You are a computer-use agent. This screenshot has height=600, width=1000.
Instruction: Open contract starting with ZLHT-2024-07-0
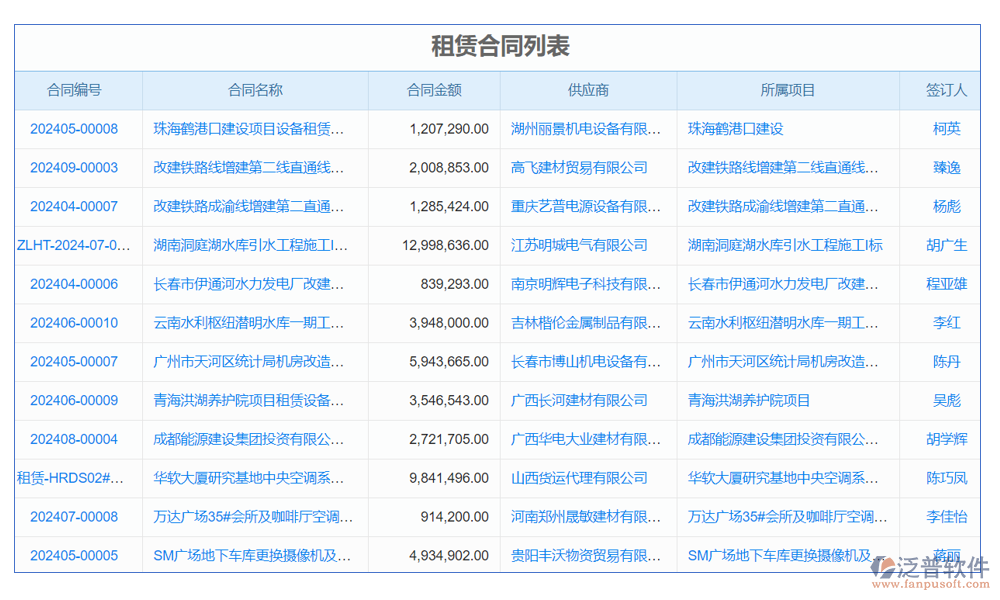(x=73, y=245)
